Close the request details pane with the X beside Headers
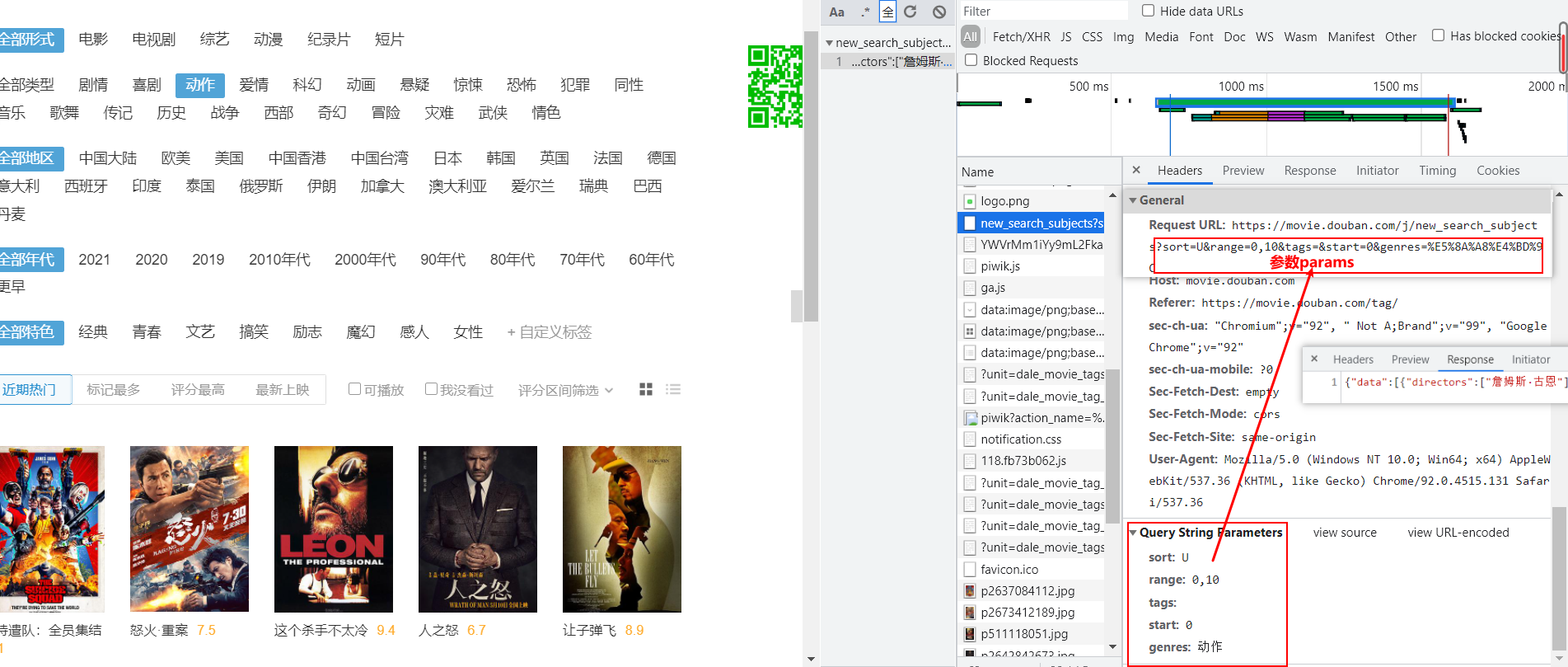This screenshot has height=667, width=1568. [1136, 170]
